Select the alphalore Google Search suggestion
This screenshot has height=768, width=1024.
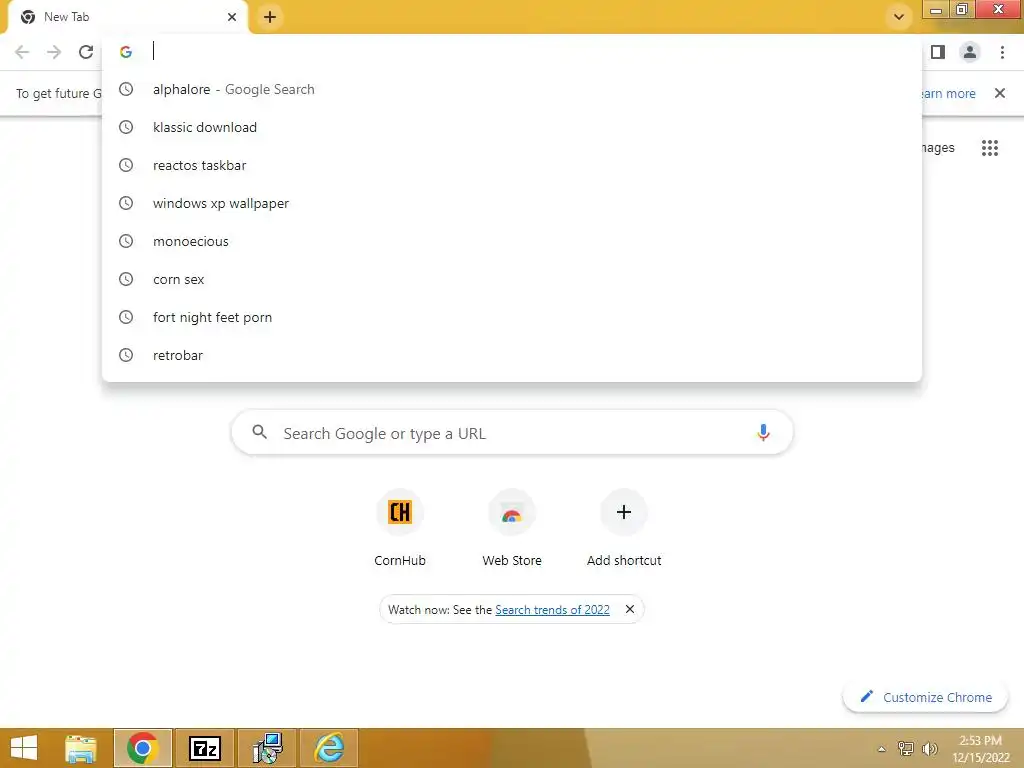tap(512, 89)
